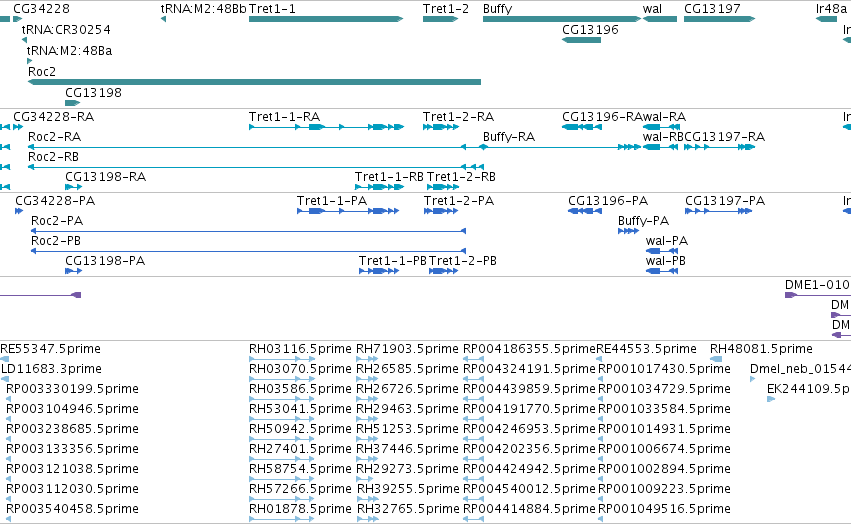Select the RH26585.5prime EST label
Screen dimensions: 851x524
407,369
